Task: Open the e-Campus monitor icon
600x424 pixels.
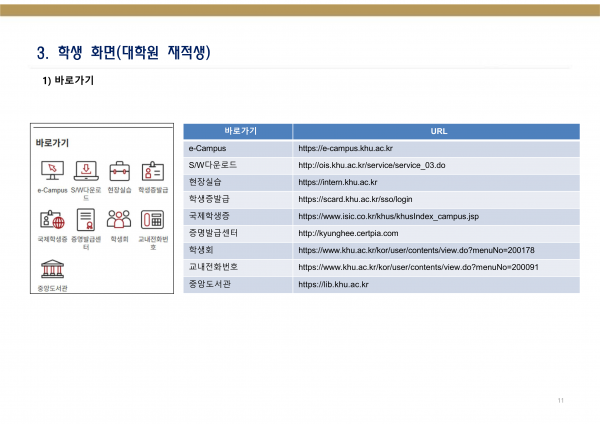Action: click(52, 171)
